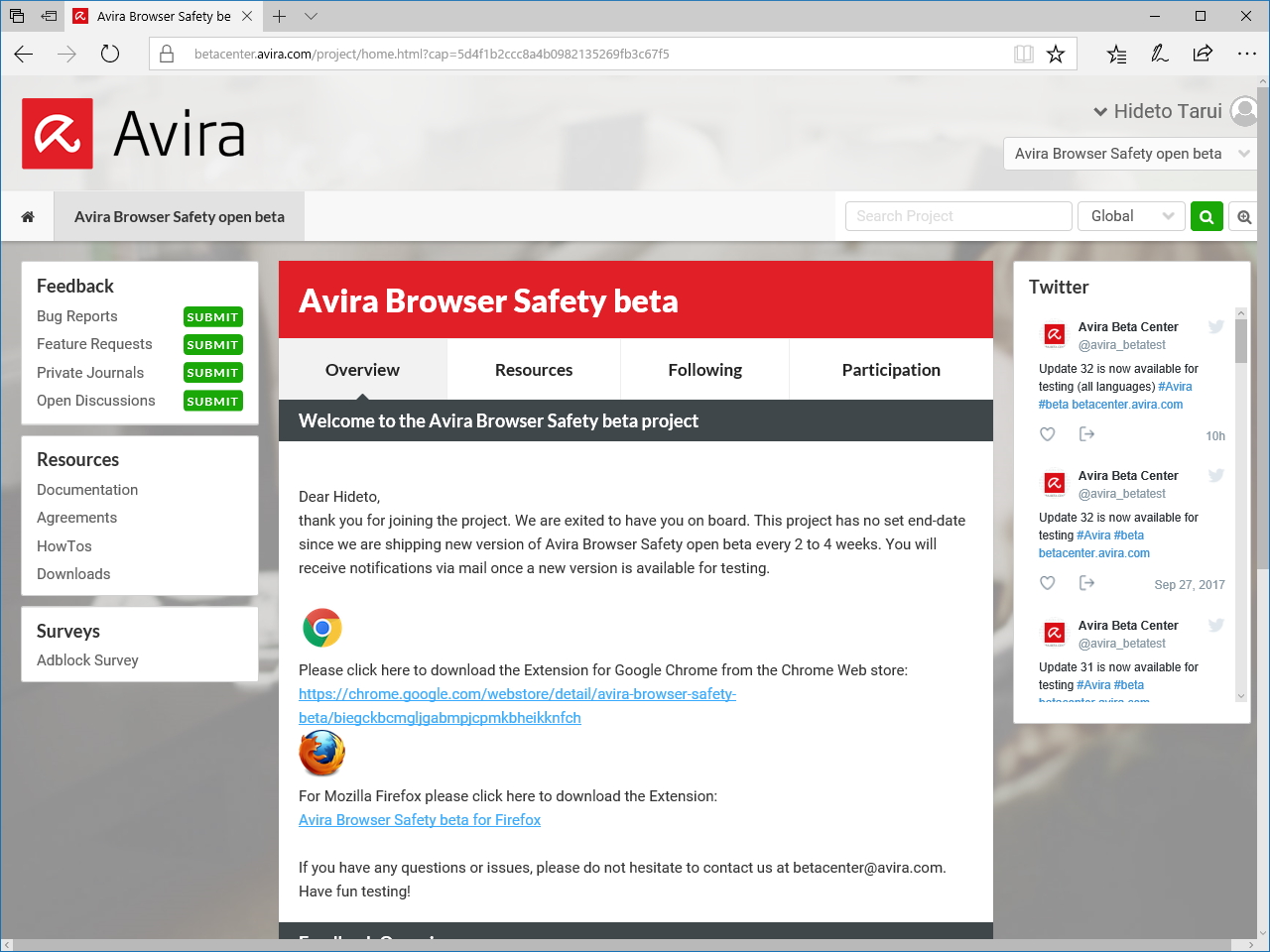The height and width of the screenshot is (952, 1270).
Task: Like the newest Avira Beta Center tweet
Action: pyautogui.click(x=1047, y=433)
